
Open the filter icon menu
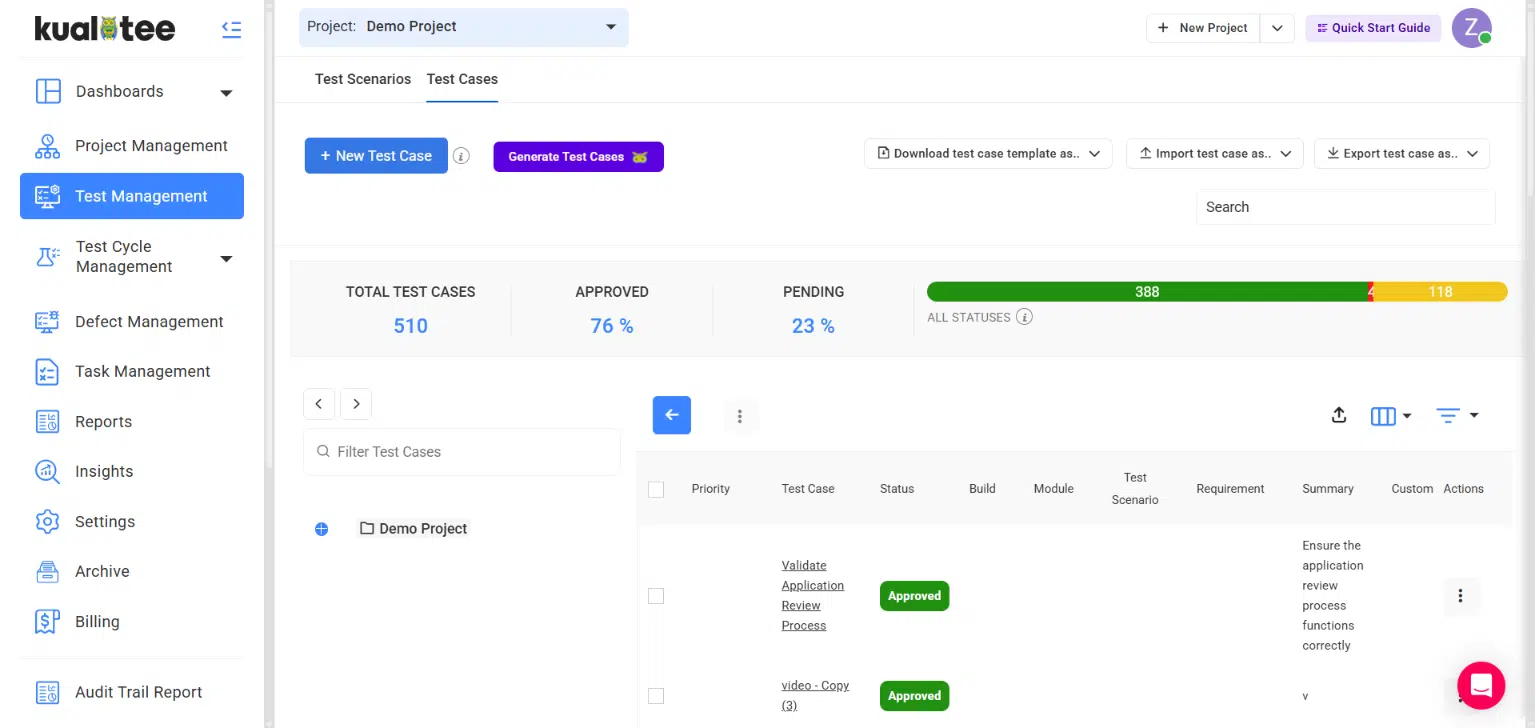1456,416
